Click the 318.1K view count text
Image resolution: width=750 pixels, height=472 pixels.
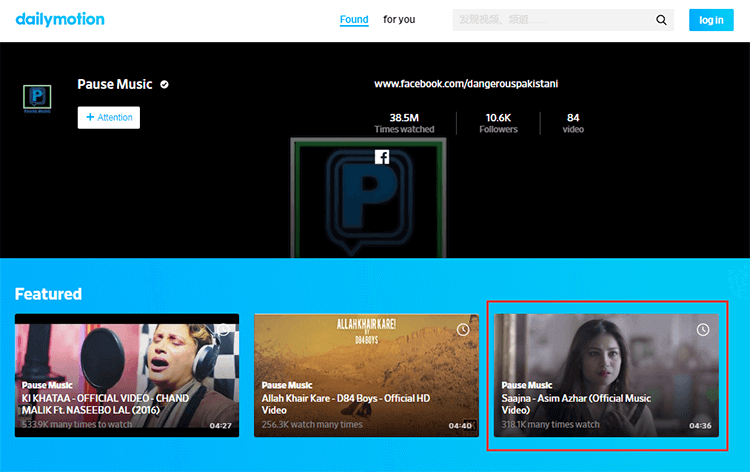point(550,424)
